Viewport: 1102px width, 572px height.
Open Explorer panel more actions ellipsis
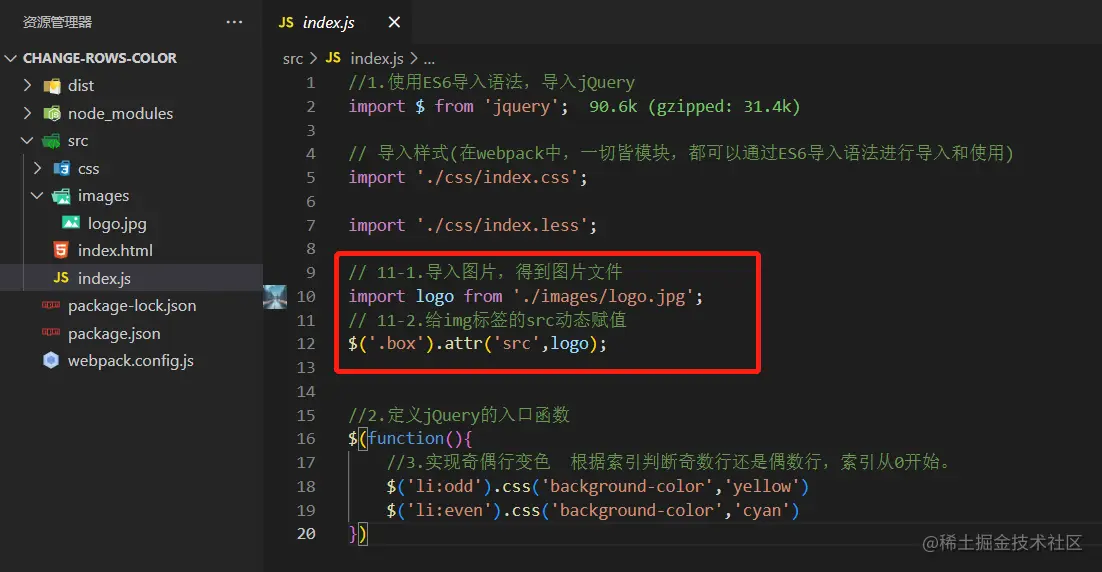(x=234, y=22)
